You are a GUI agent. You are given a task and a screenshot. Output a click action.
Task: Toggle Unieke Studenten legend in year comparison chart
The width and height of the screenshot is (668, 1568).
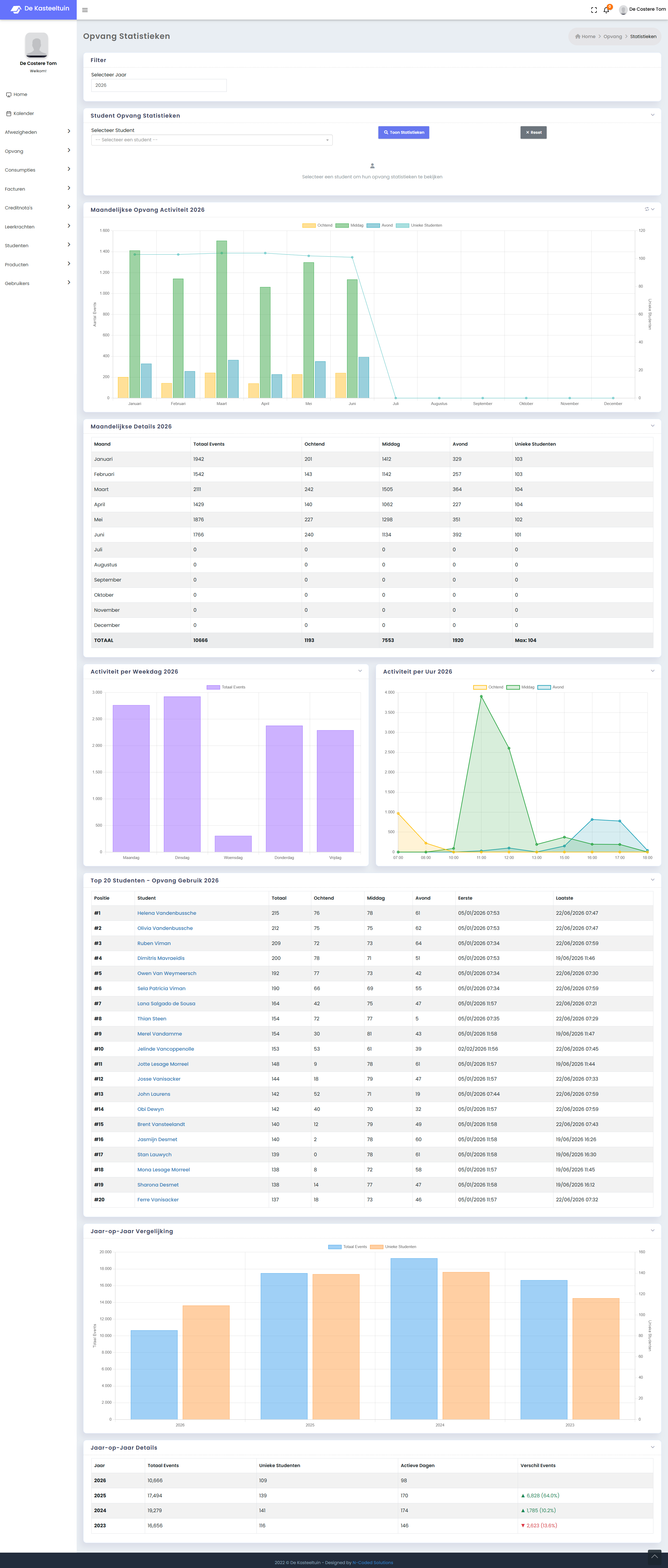tap(393, 1247)
